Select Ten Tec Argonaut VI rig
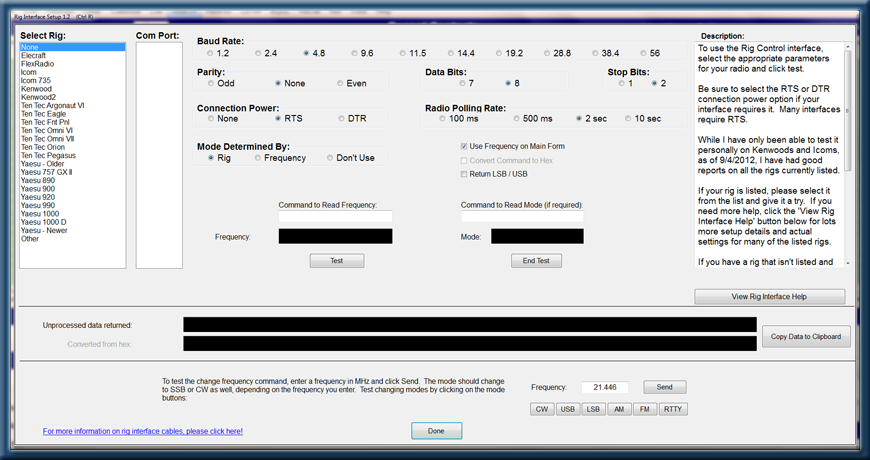 pyautogui.click(x=73, y=105)
